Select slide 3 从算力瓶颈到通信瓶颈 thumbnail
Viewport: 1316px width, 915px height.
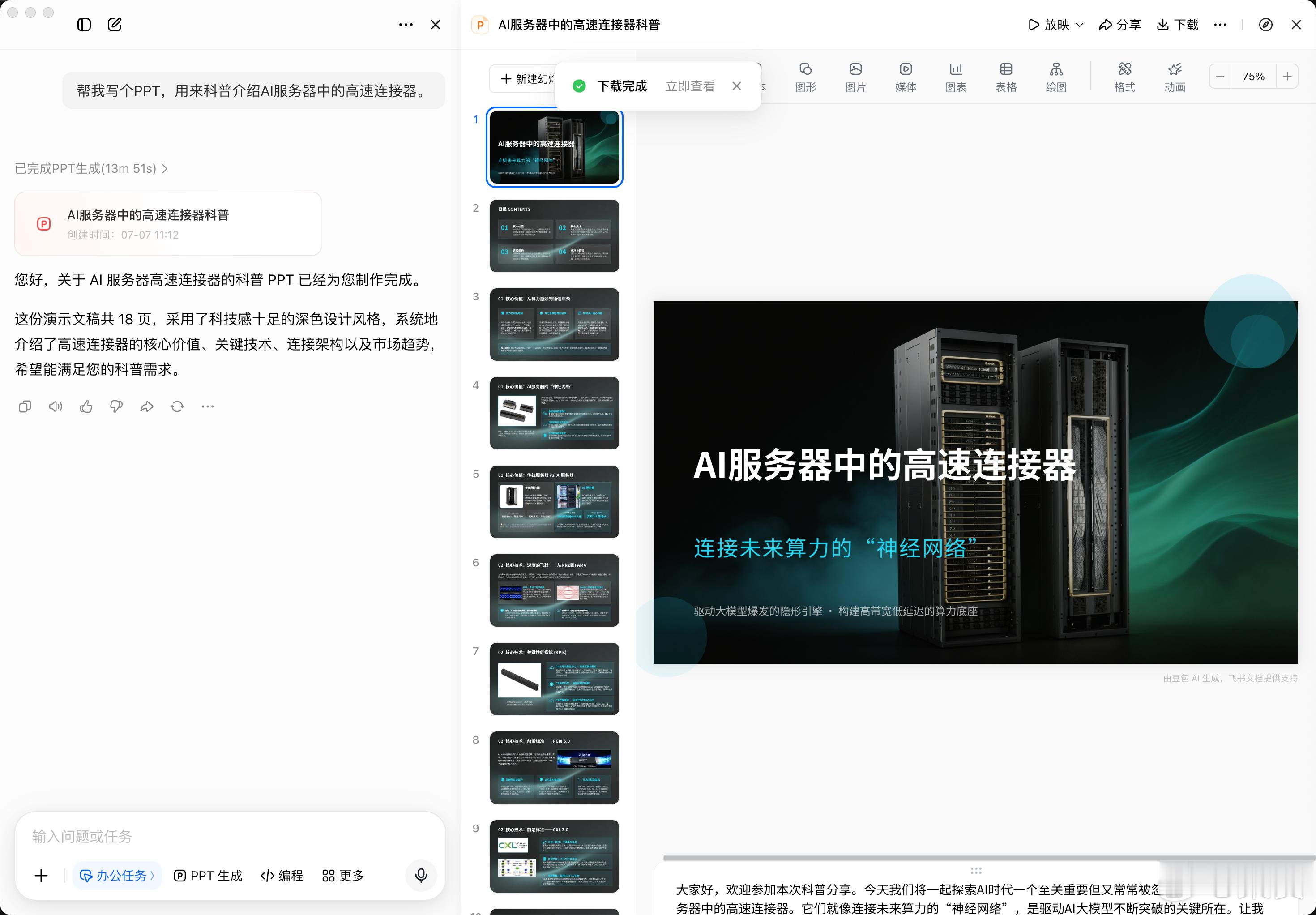(554, 325)
